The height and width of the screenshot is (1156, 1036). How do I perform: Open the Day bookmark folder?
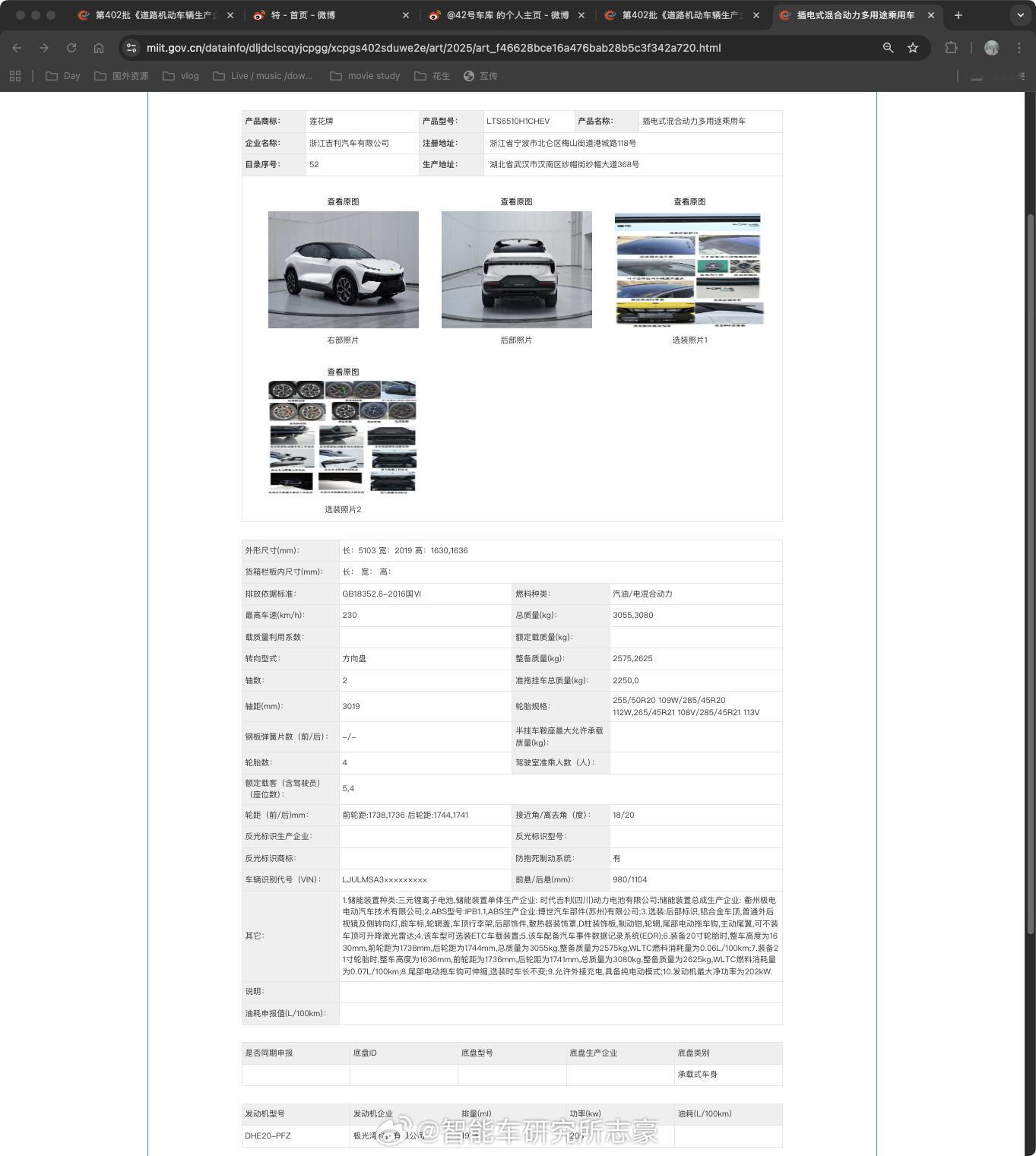coord(63,76)
